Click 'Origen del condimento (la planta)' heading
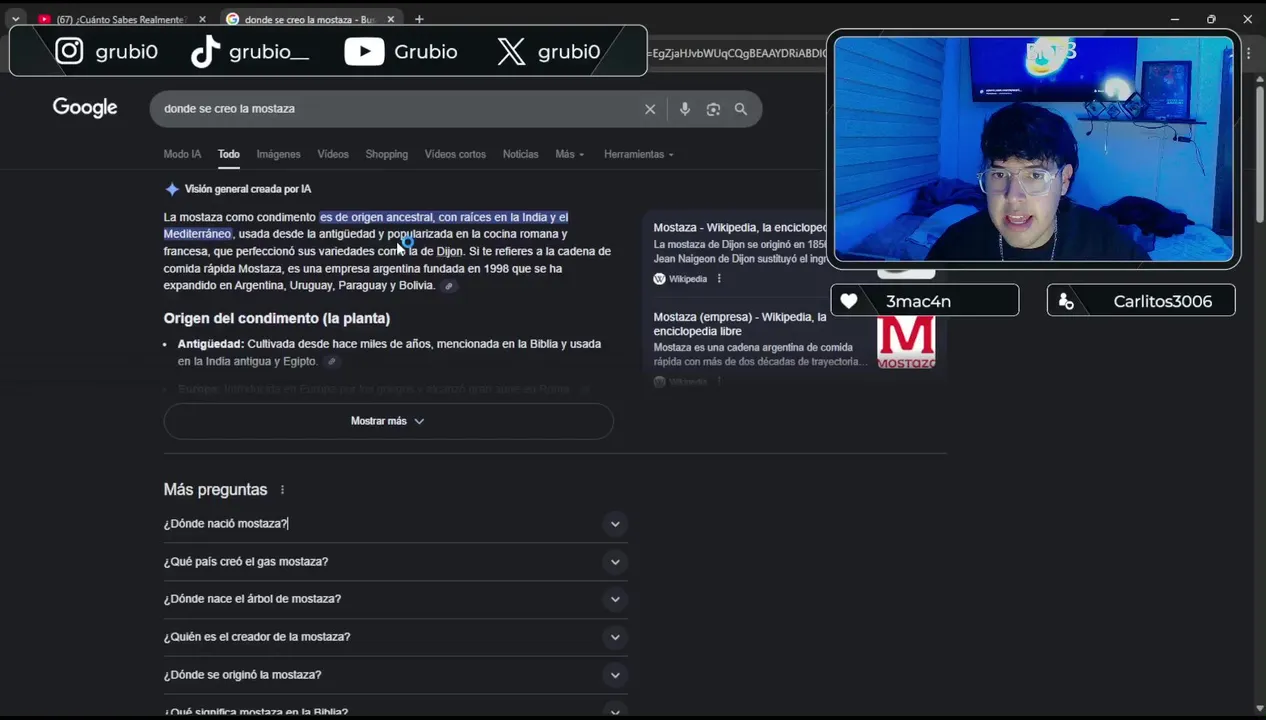1266x720 pixels. point(277,318)
